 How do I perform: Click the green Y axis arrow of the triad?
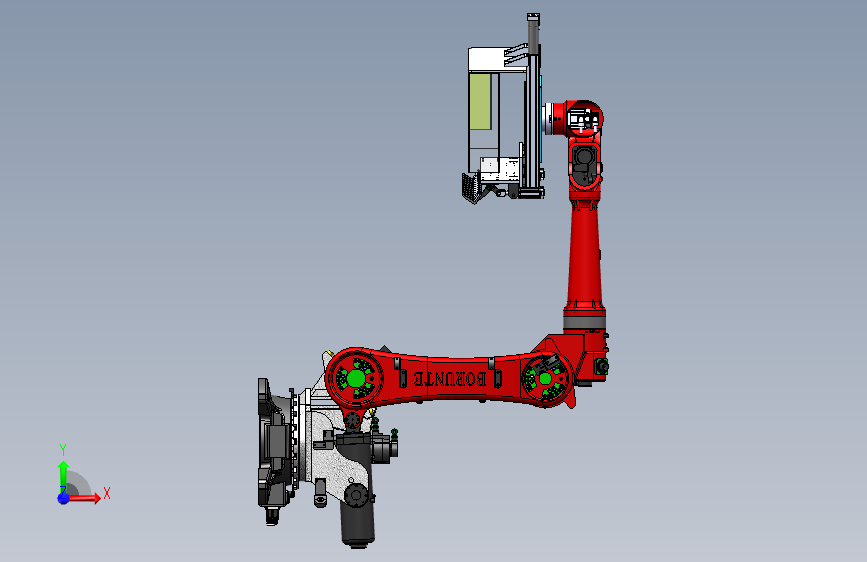click(63, 476)
